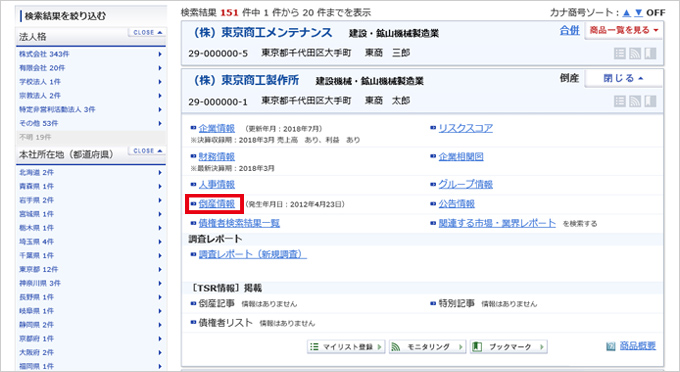
Task: Filter by 埼玉県 4件
Action: [x=90, y=242]
